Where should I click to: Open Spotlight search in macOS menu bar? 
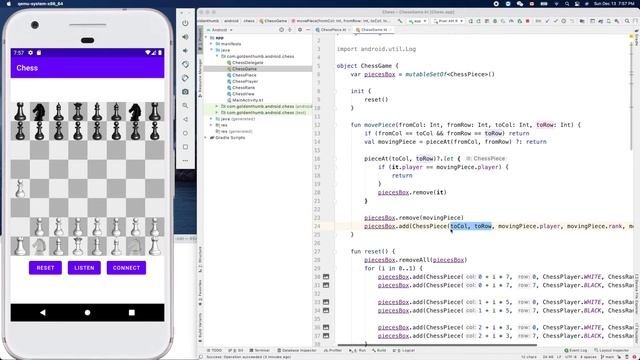[x=567, y=4]
